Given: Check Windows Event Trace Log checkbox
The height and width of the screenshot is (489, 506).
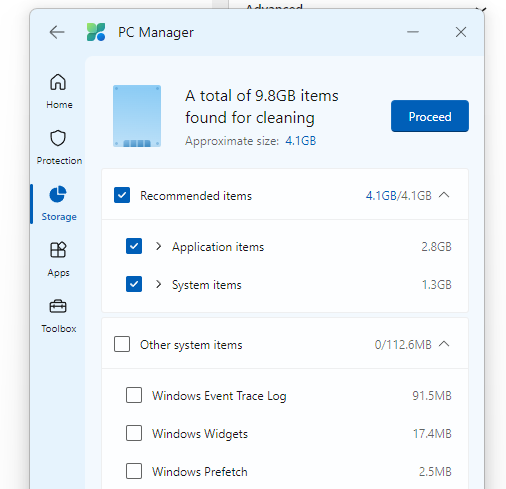Looking at the screenshot, I should (x=134, y=395).
